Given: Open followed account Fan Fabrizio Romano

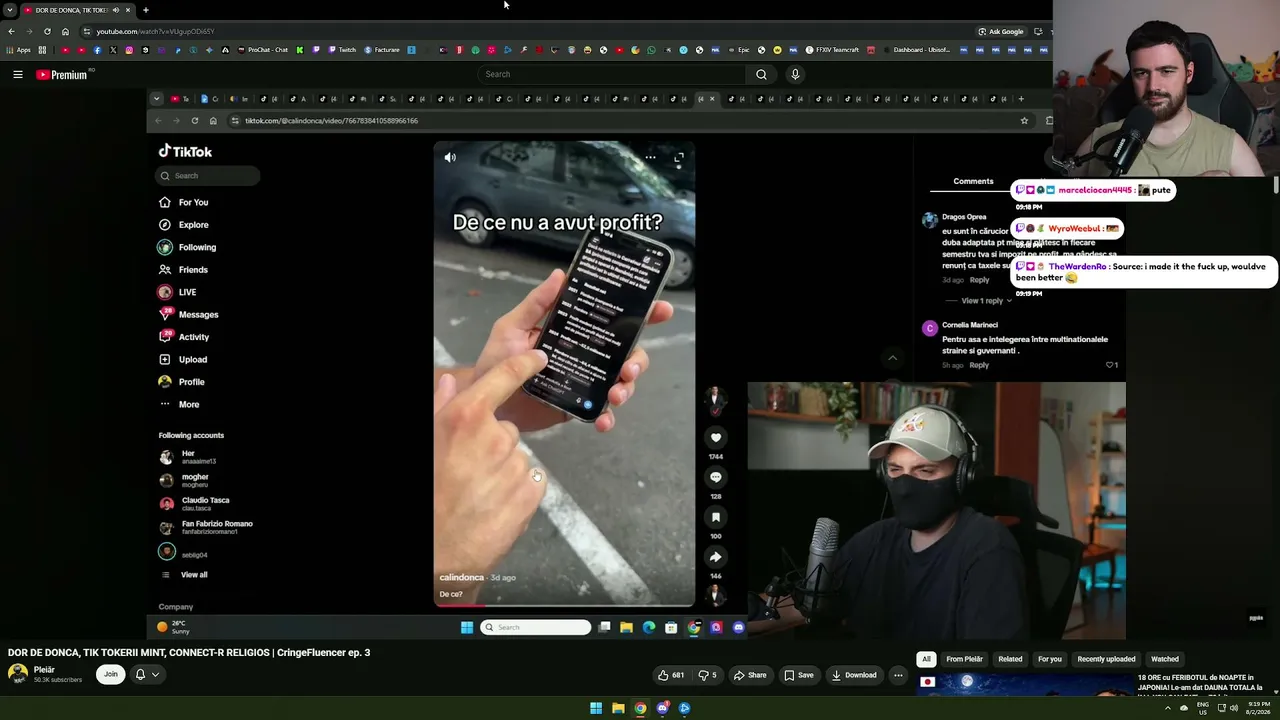Looking at the screenshot, I should tap(206, 527).
